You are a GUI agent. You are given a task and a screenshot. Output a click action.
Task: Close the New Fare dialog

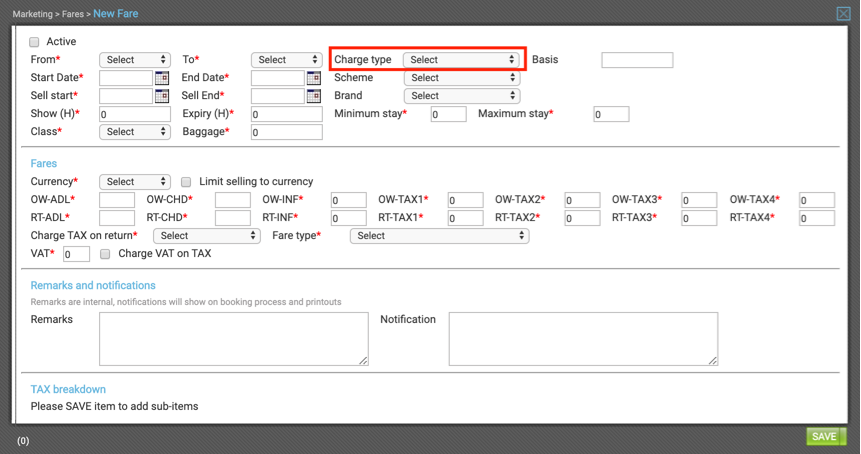point(843,13)
